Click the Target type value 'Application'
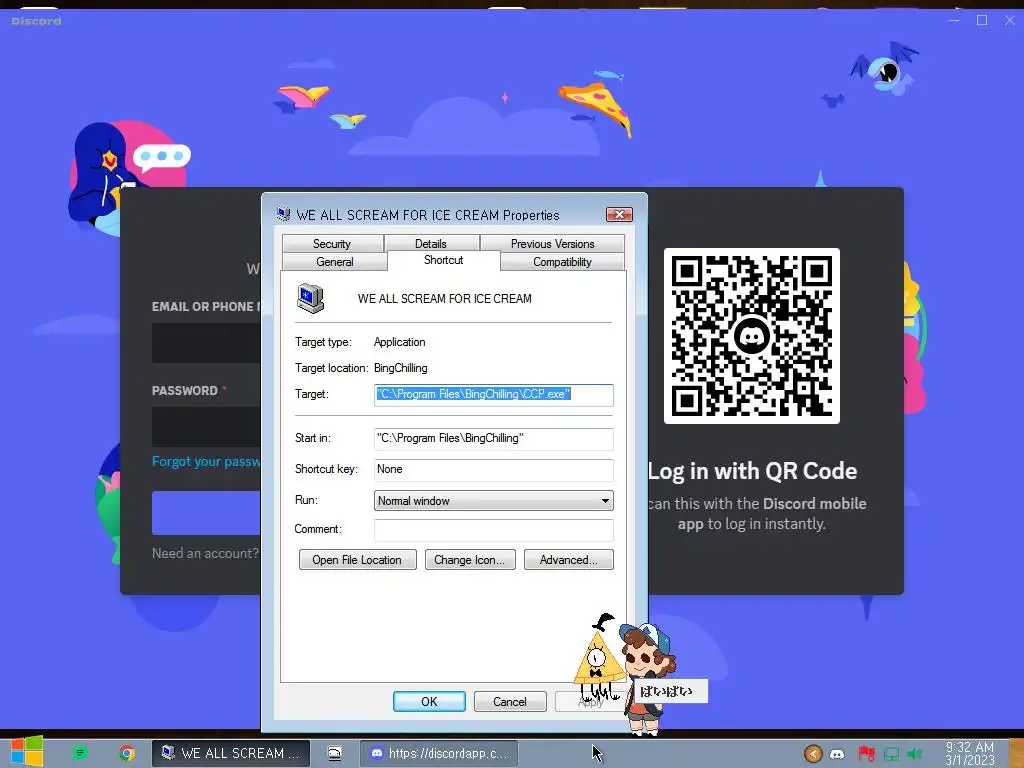1024x768 pixels. click(399, 342)
